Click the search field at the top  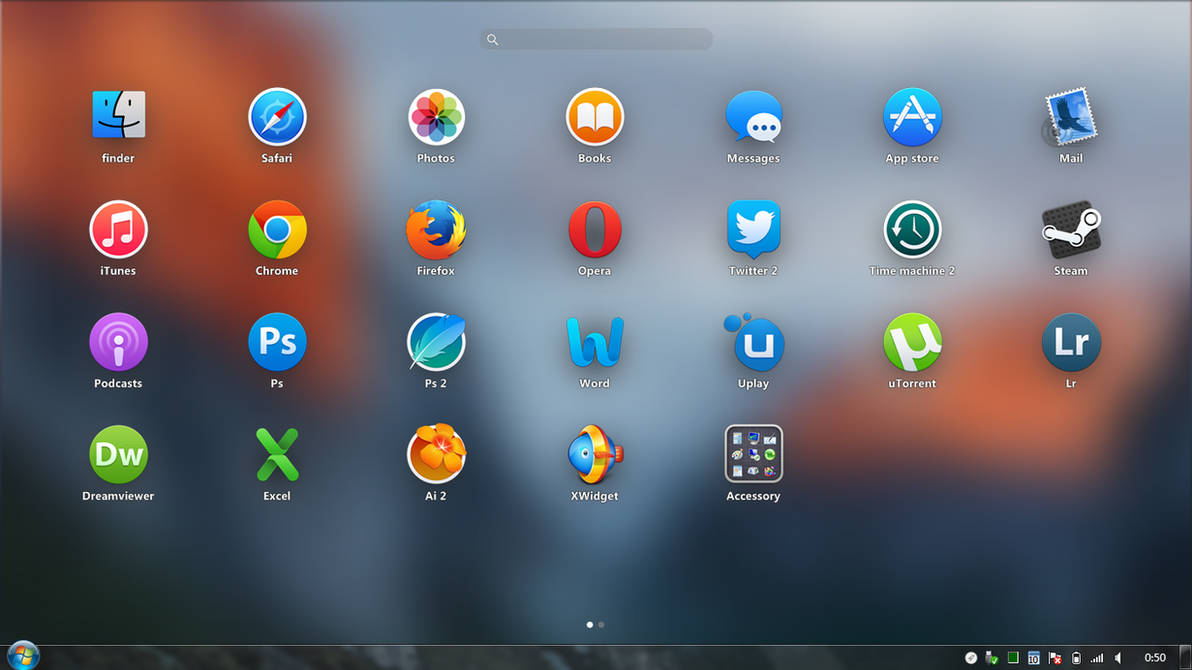pos(596,39)
